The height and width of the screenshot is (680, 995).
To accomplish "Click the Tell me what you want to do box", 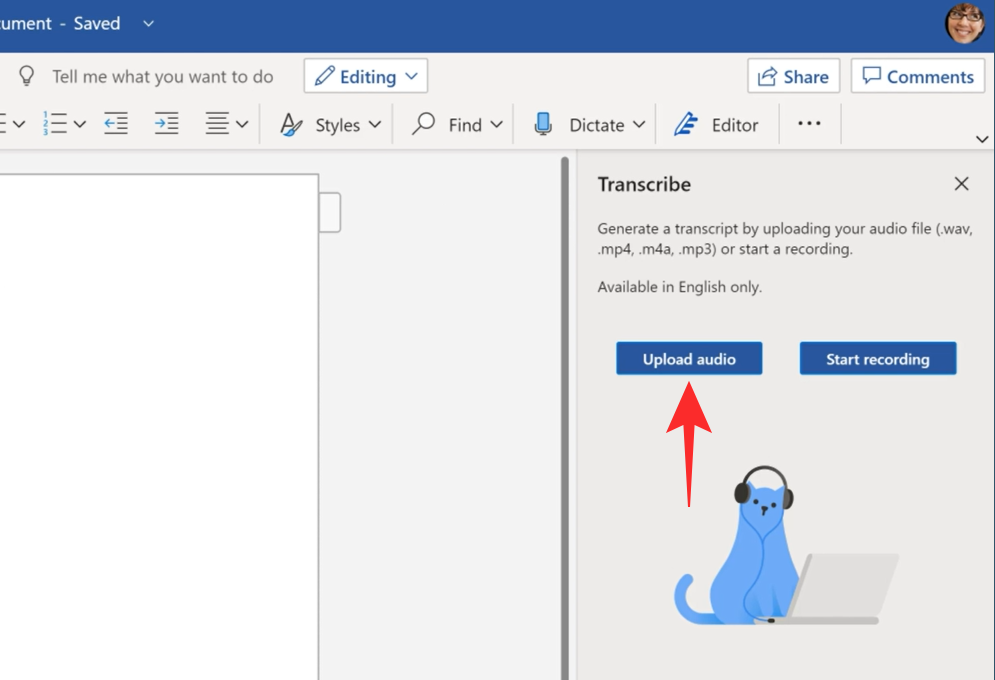I will pos(162,77).
